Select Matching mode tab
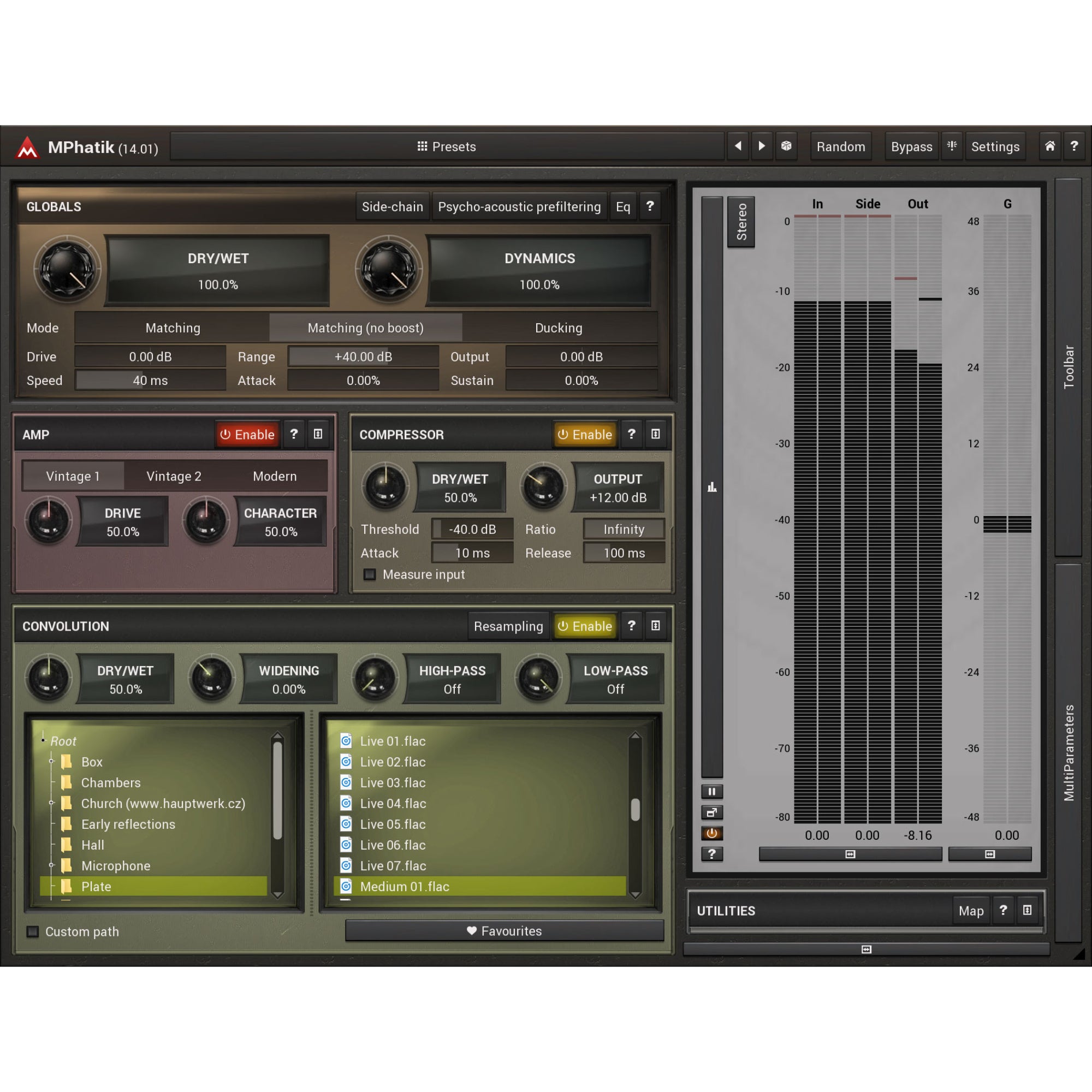Image resolution: width=1092 pixels, height=1092 pixels. [173, 328]
